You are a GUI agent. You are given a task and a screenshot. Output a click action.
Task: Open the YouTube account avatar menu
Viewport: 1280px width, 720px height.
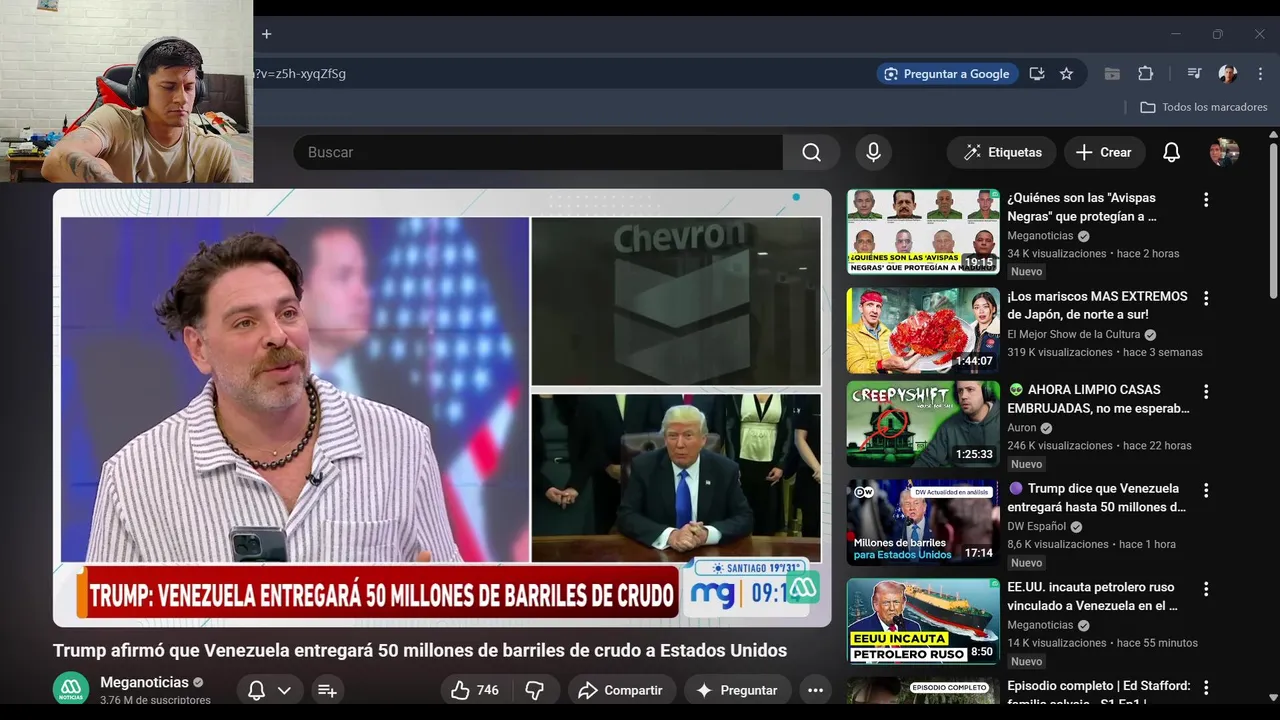[1224, 152]
